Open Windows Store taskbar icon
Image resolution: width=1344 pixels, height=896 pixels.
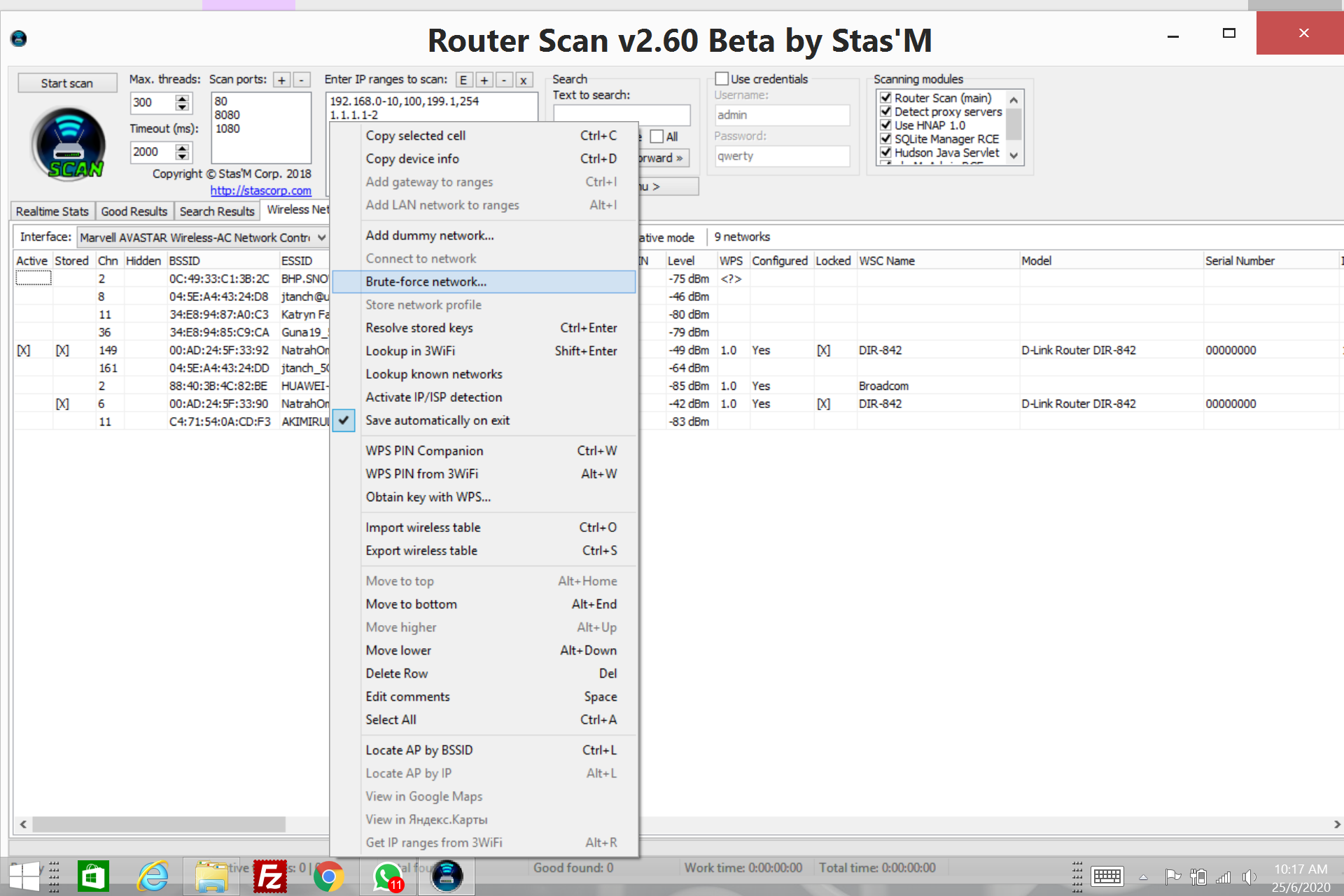93,876
